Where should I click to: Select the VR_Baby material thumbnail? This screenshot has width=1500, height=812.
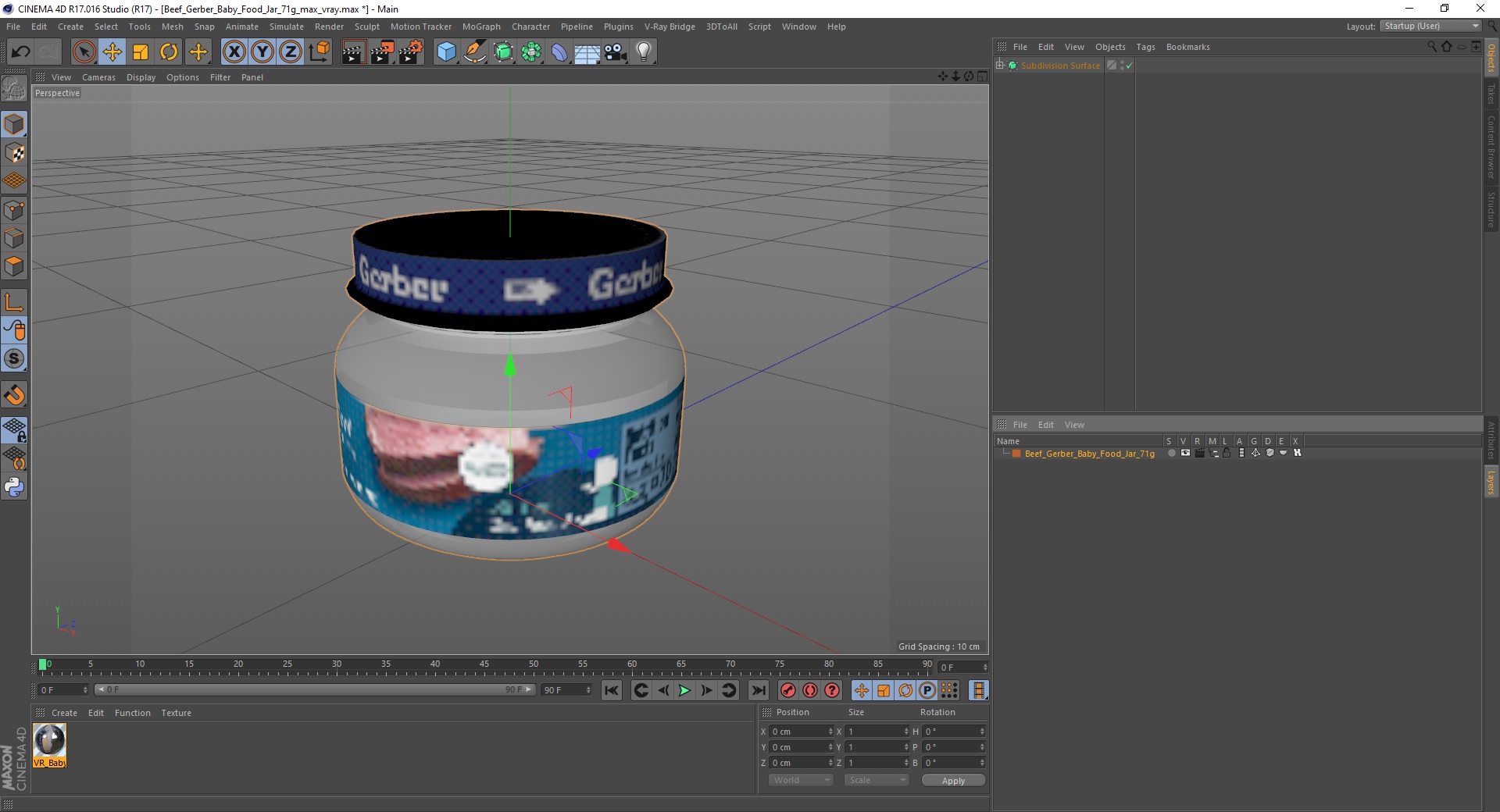point(49,746)
